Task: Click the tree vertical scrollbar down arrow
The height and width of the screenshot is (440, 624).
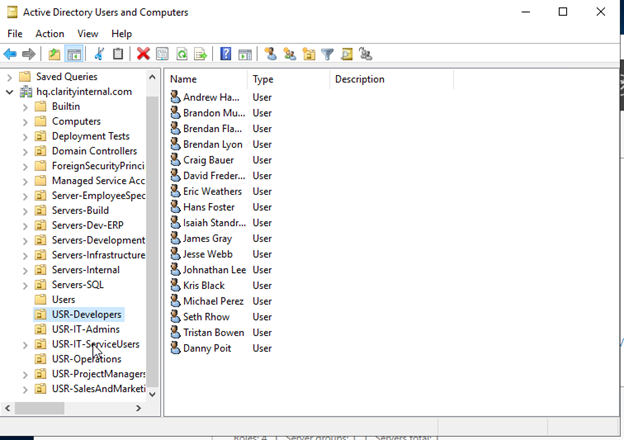Action: tap(152, 394)
